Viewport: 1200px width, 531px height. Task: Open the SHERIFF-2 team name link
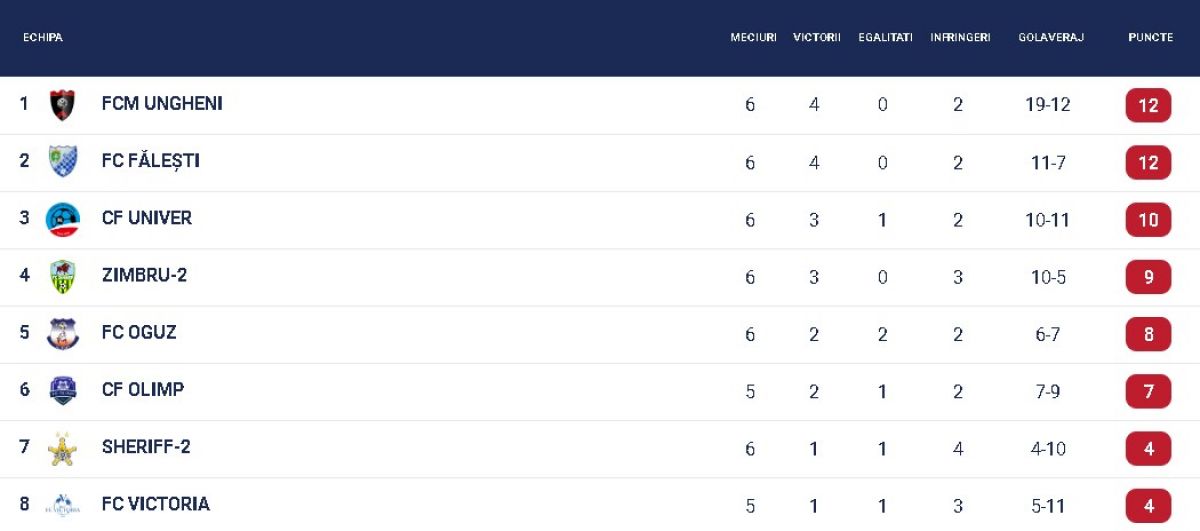tap(146, 448)
